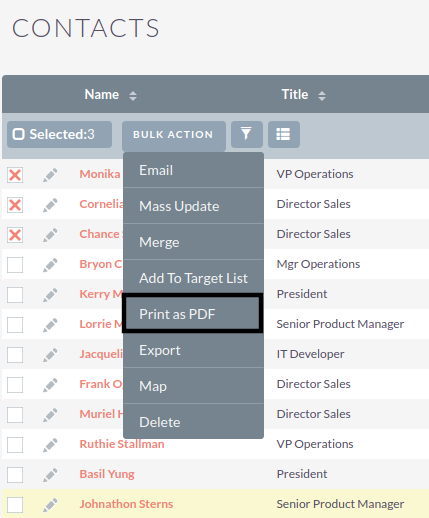The width and height of the screenshot is (429, 518).
Task: Edit Muriel contact with pencil icon
Action: coord(50,415)
